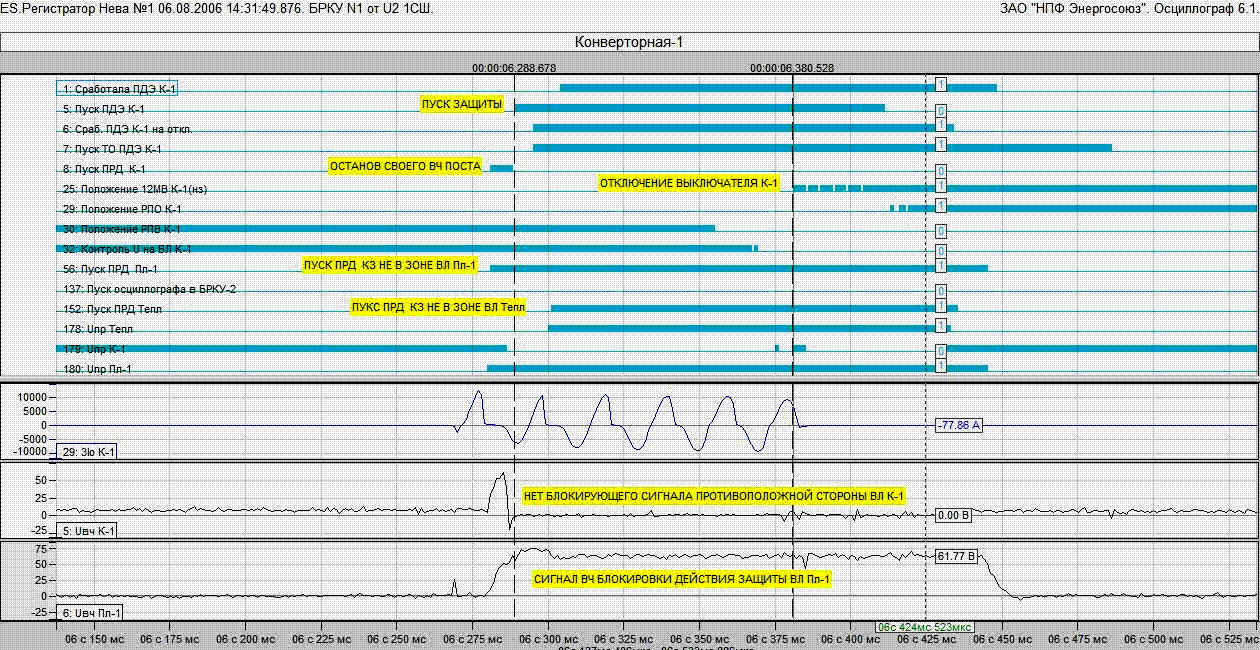Click time axis label '06 с 375 мс'
Viewport: 1260px width, 650px height.
click(775, 637)
